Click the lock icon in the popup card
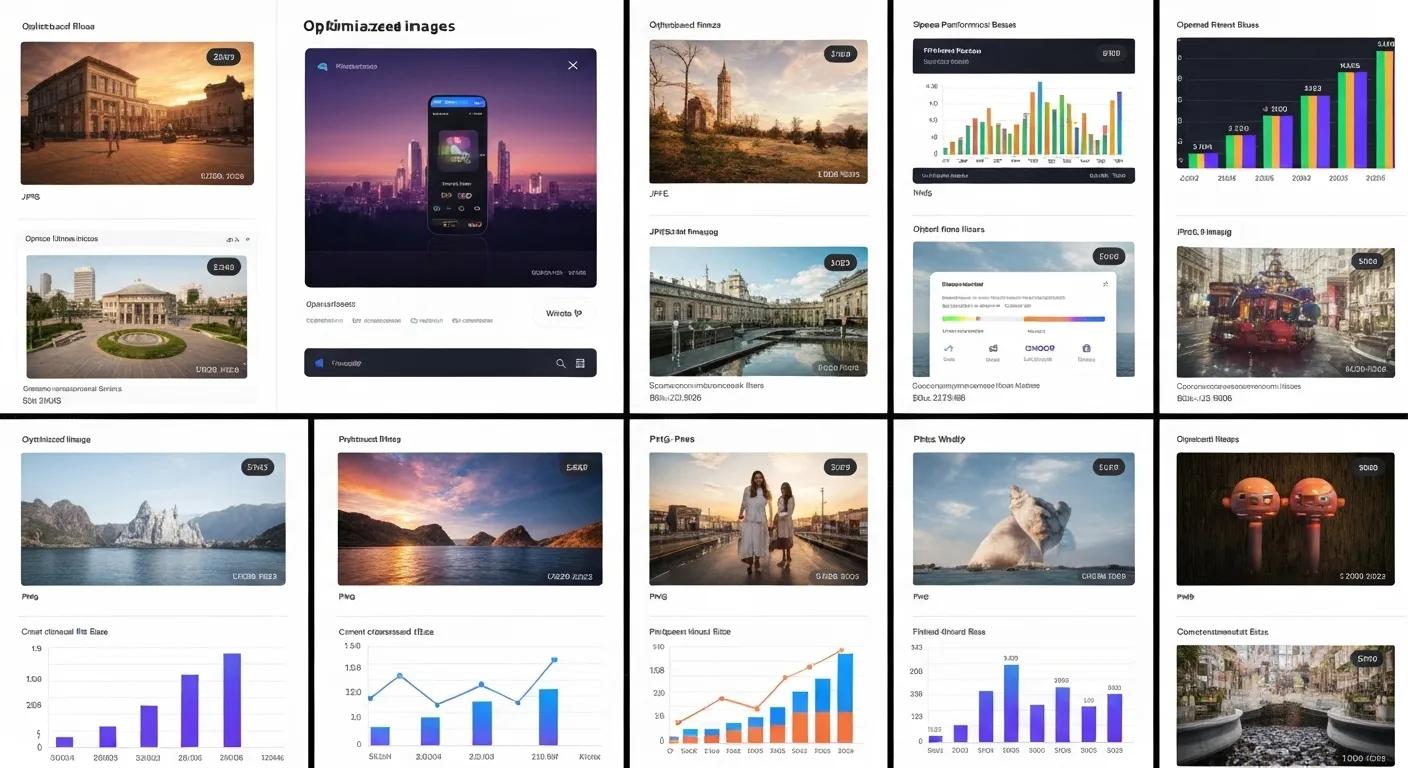The height and width of the screenshot is (768, 1408). pos(1086,350)
